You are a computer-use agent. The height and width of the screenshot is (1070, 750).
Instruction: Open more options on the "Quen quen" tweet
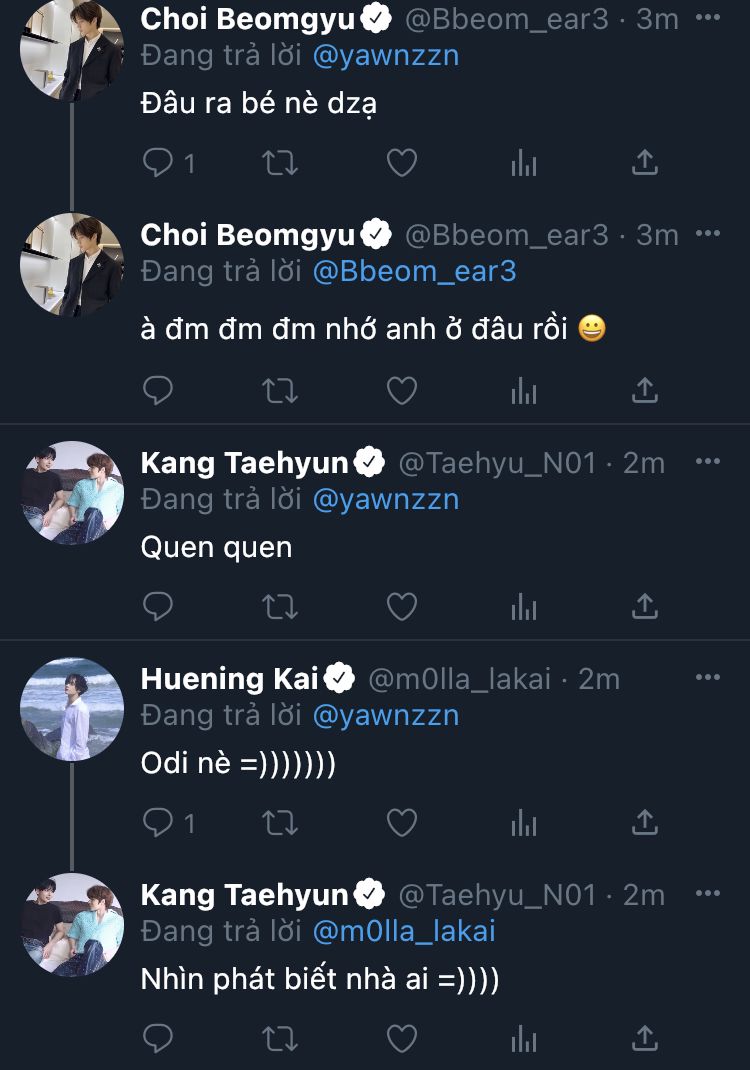(707, 462)
